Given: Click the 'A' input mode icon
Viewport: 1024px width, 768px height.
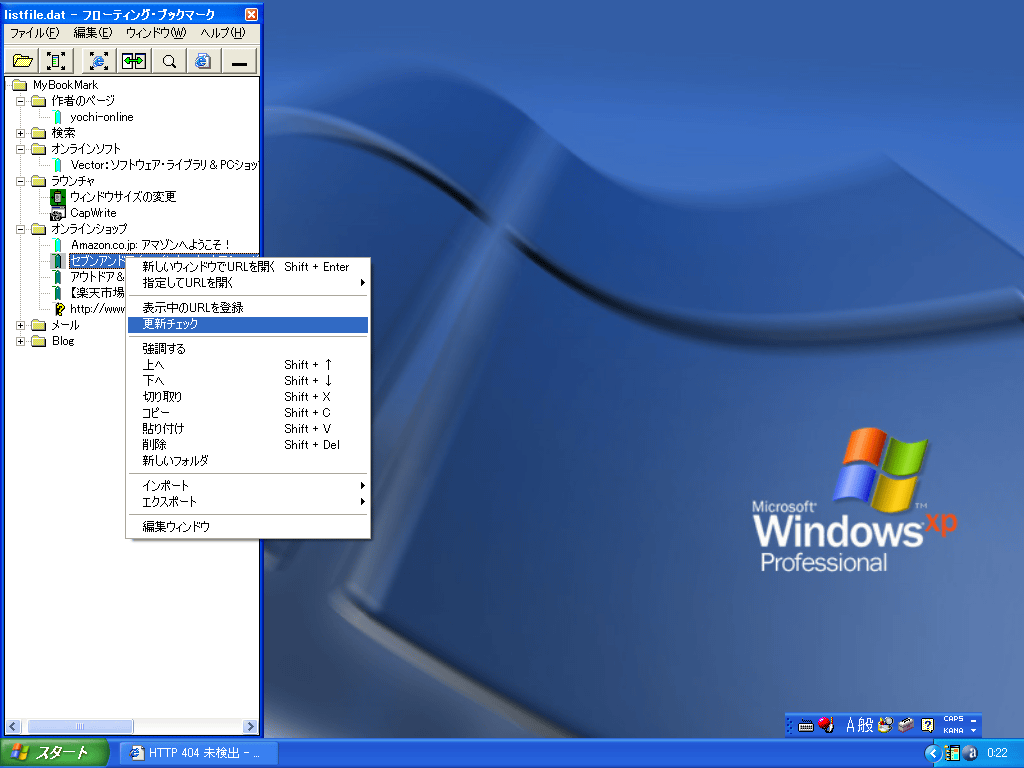Looking at the screenshot, I should pyautogui.click(x=850, y=725).
